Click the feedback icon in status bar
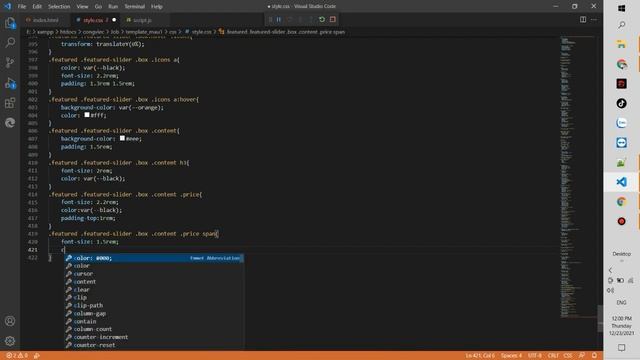This screenshot has height=360, width=640. pyautogui.click(x=582, y=356)
